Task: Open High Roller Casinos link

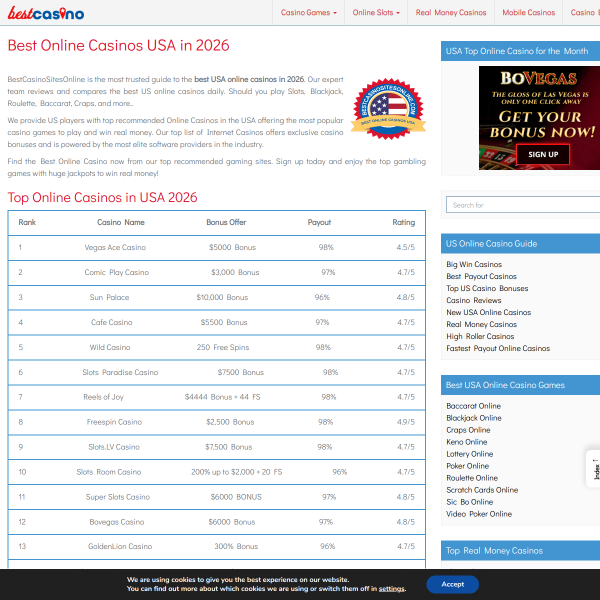Action: click(480, 336)
